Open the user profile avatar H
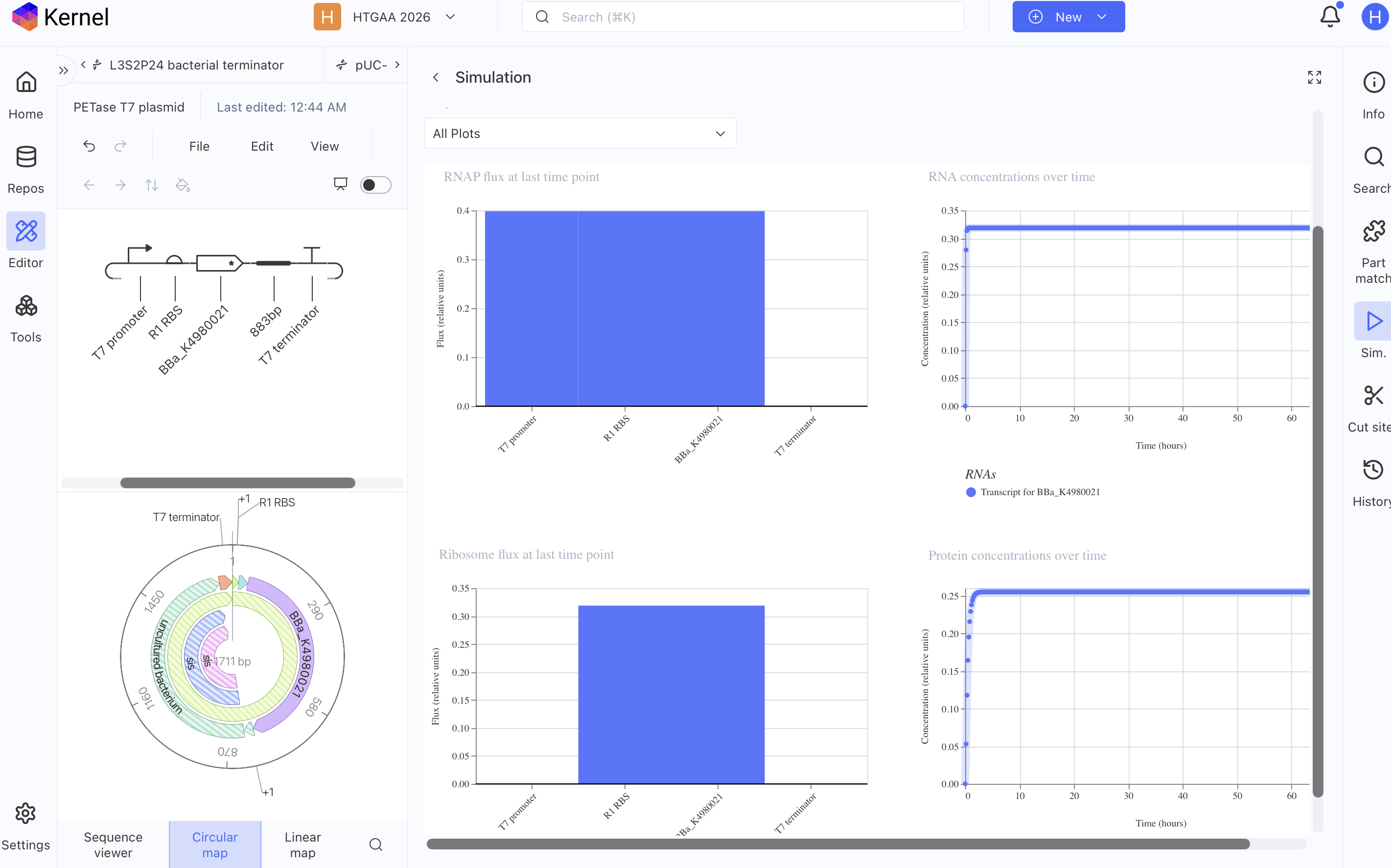The image size is (1391, 868). click(x=1374, y=17)
